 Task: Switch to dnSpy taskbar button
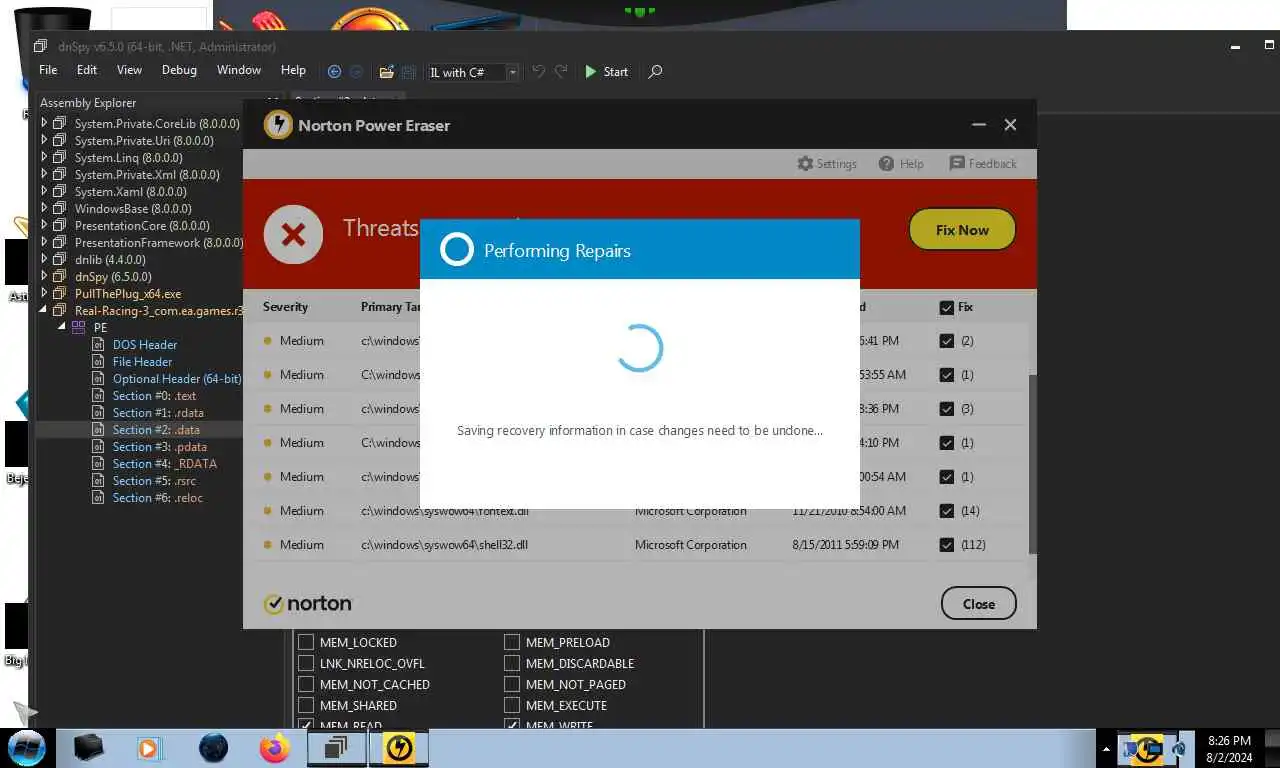click(x=336, y=747)
